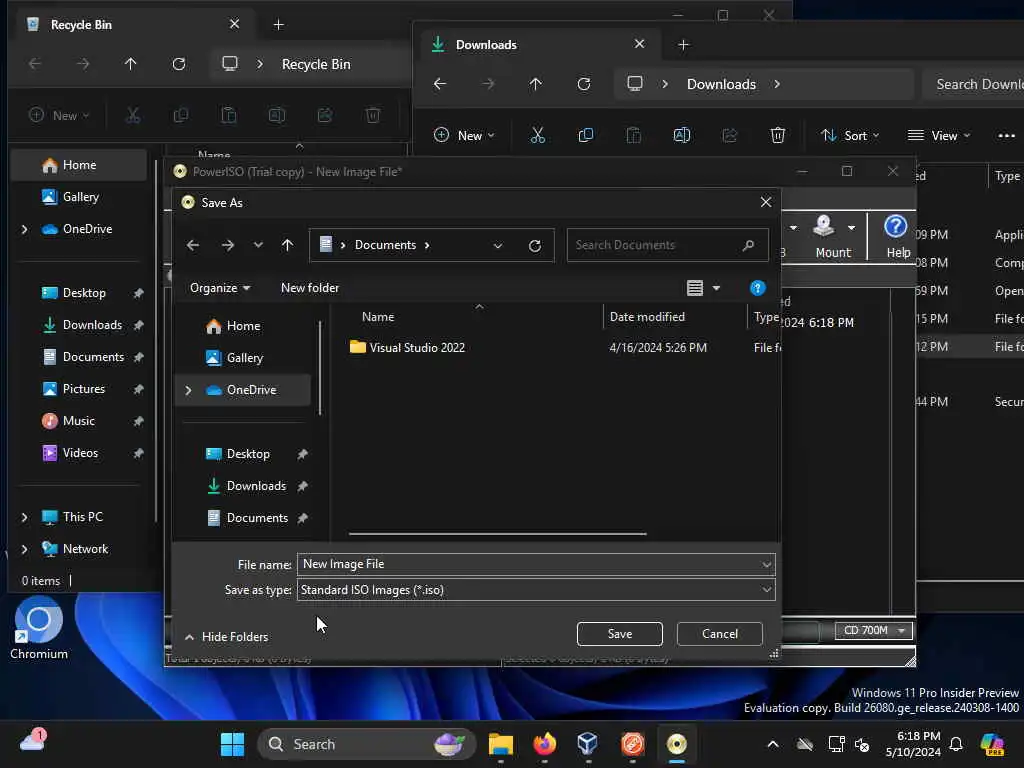Click the Save button in Save As dialog
The height and width of the screenshot is (768, 1024).
(x=619, y=633)
